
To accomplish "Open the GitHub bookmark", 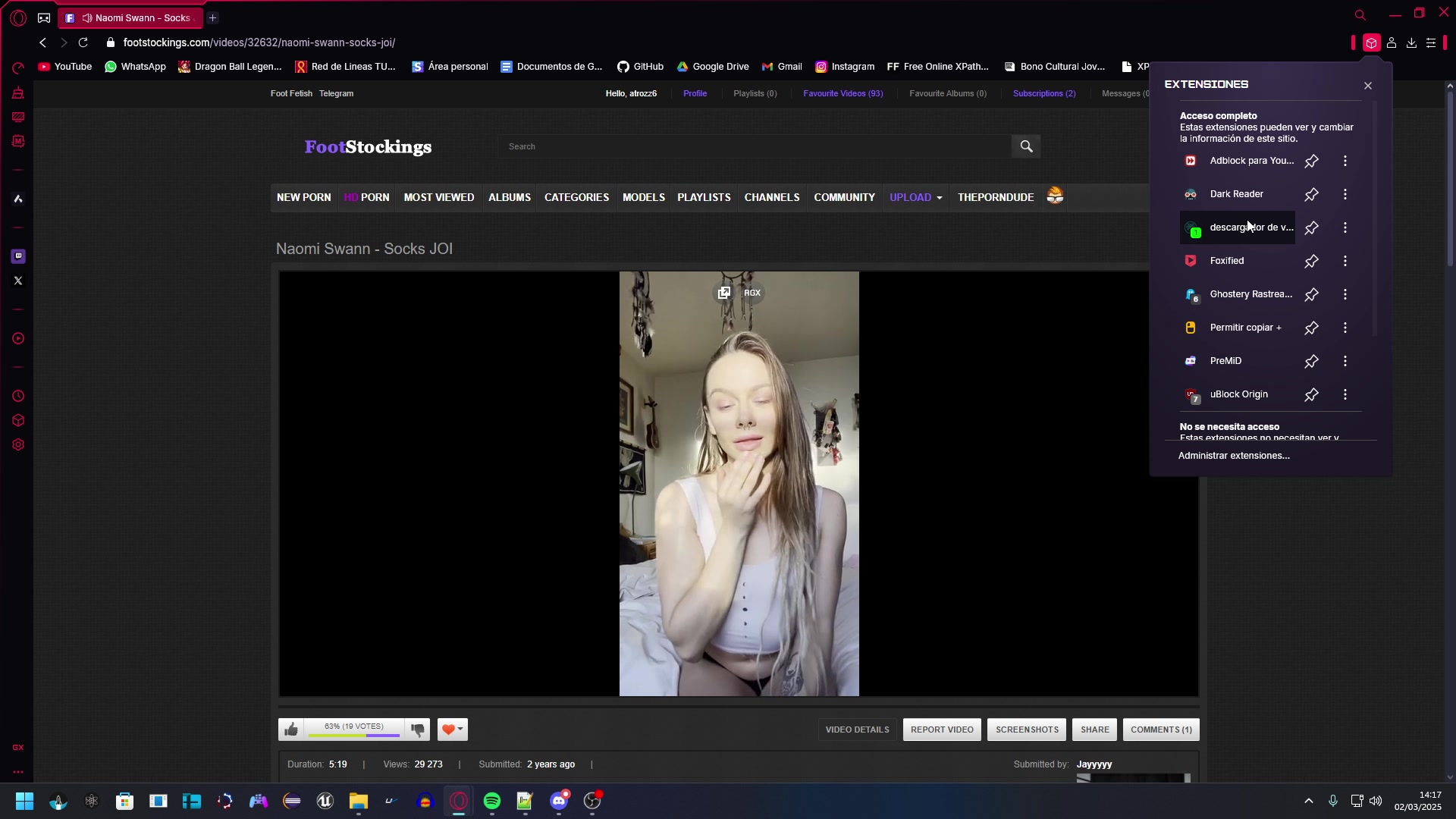I will click(x=640, y=67).
